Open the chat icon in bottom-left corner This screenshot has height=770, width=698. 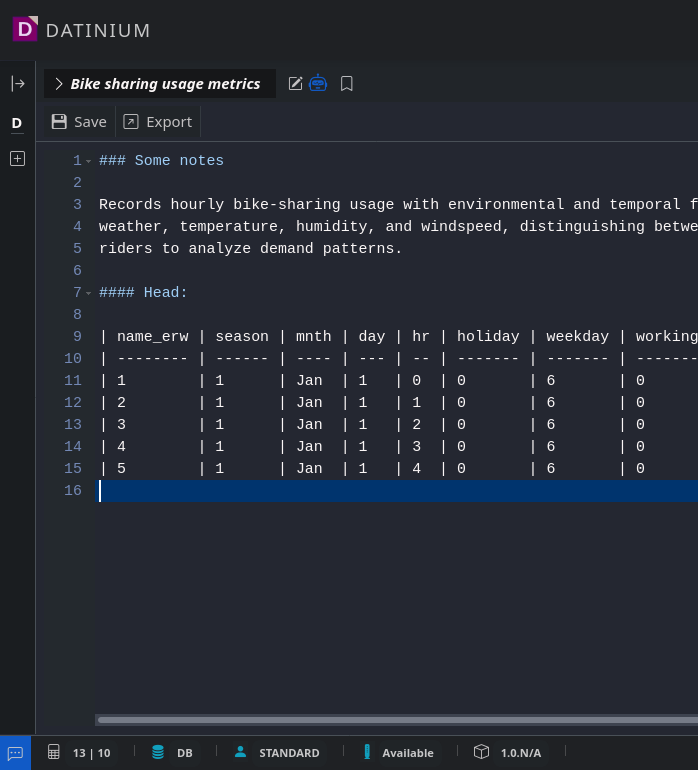click(15, 753)
